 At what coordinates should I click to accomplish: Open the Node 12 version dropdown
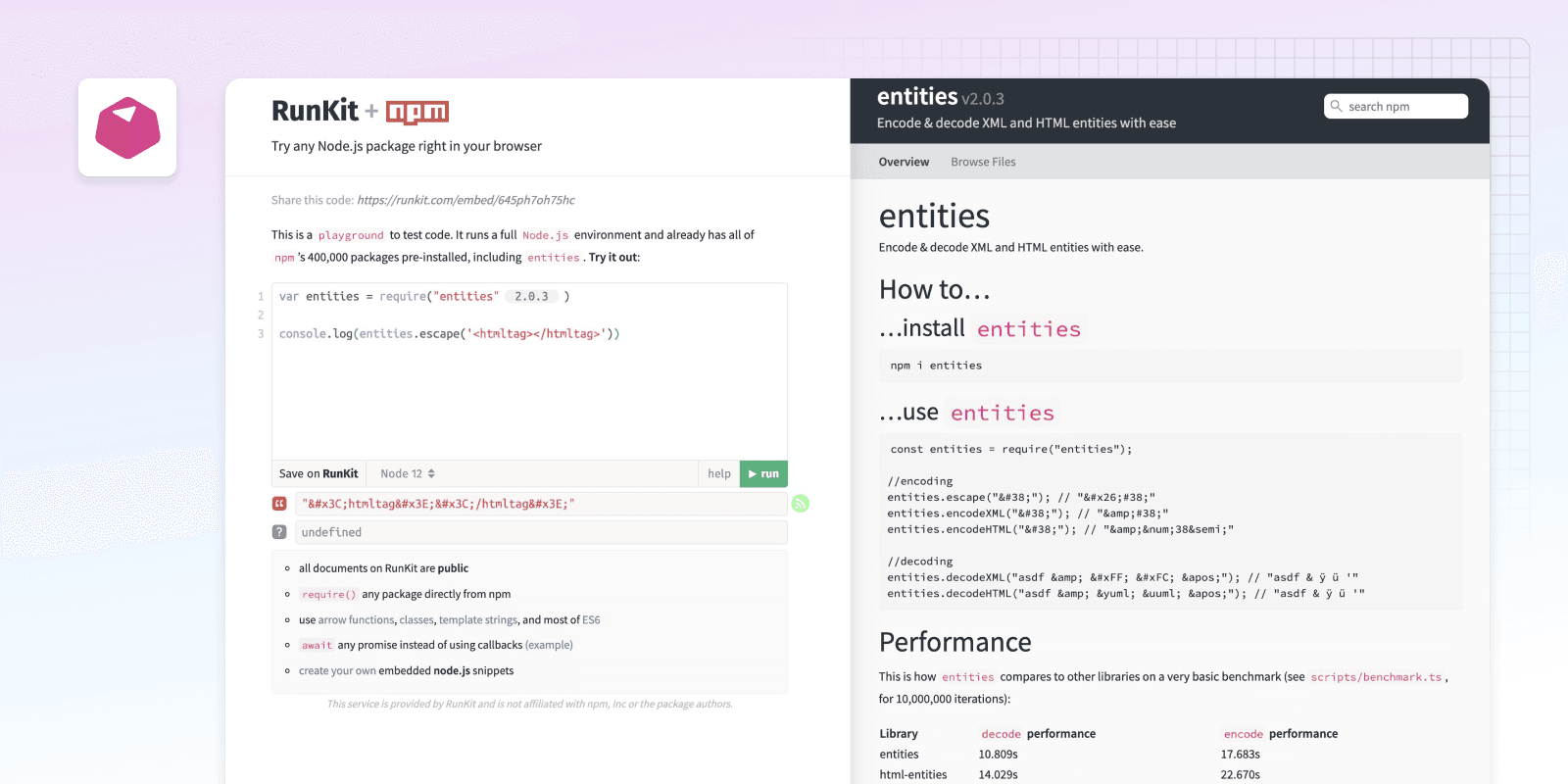point(408,473)
